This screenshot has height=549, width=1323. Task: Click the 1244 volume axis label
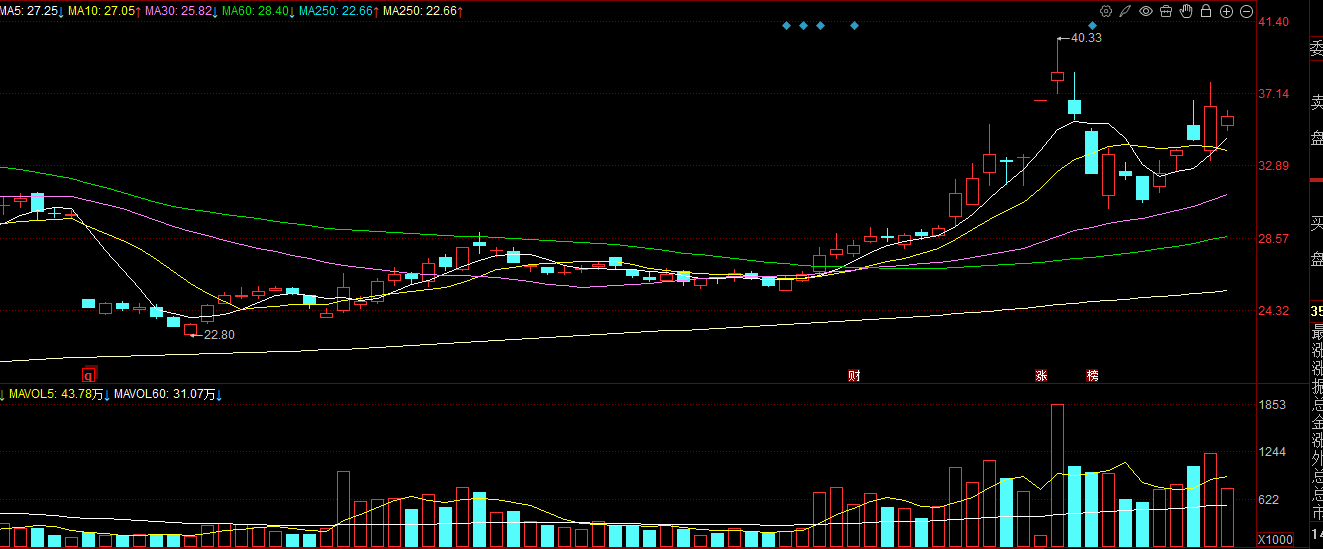coord(1272,452)
